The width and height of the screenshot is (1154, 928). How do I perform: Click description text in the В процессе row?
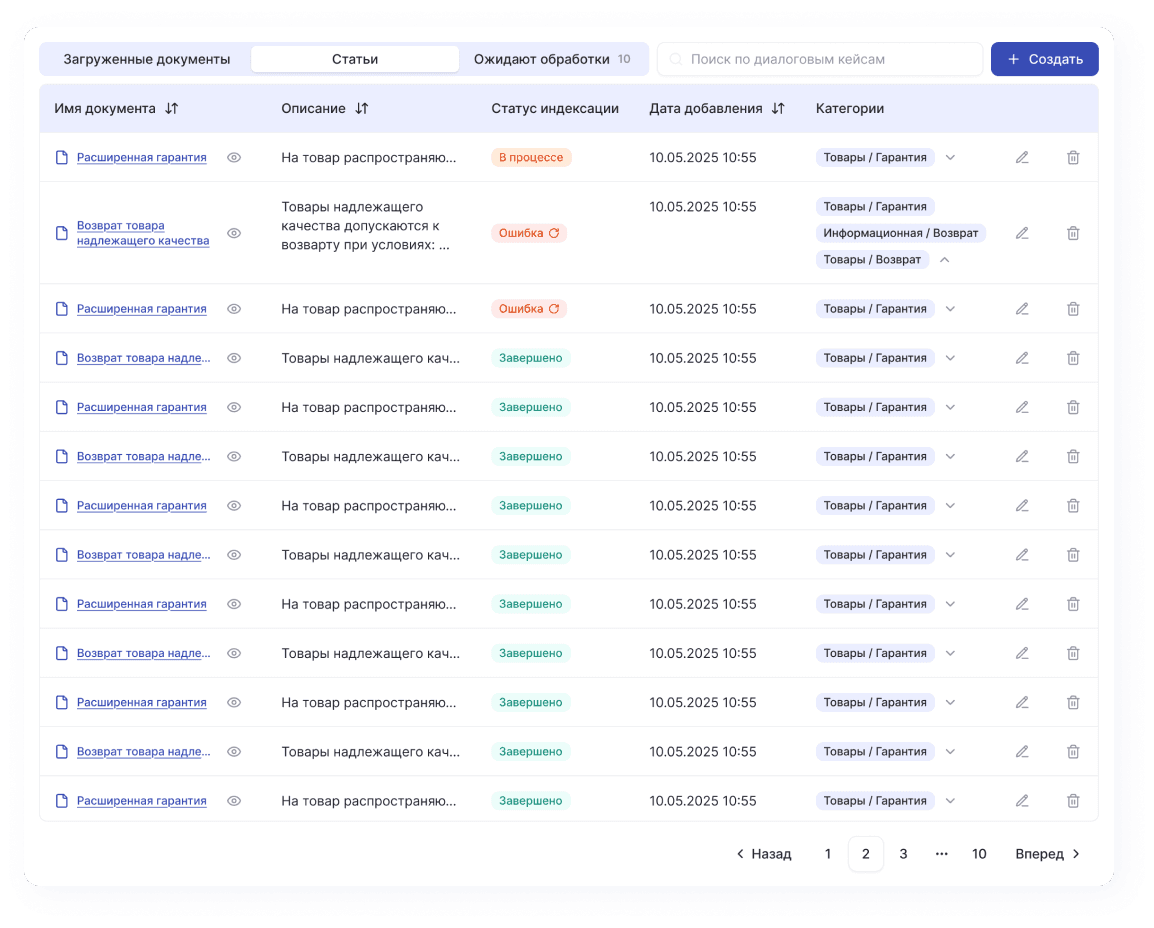point(369,157)
